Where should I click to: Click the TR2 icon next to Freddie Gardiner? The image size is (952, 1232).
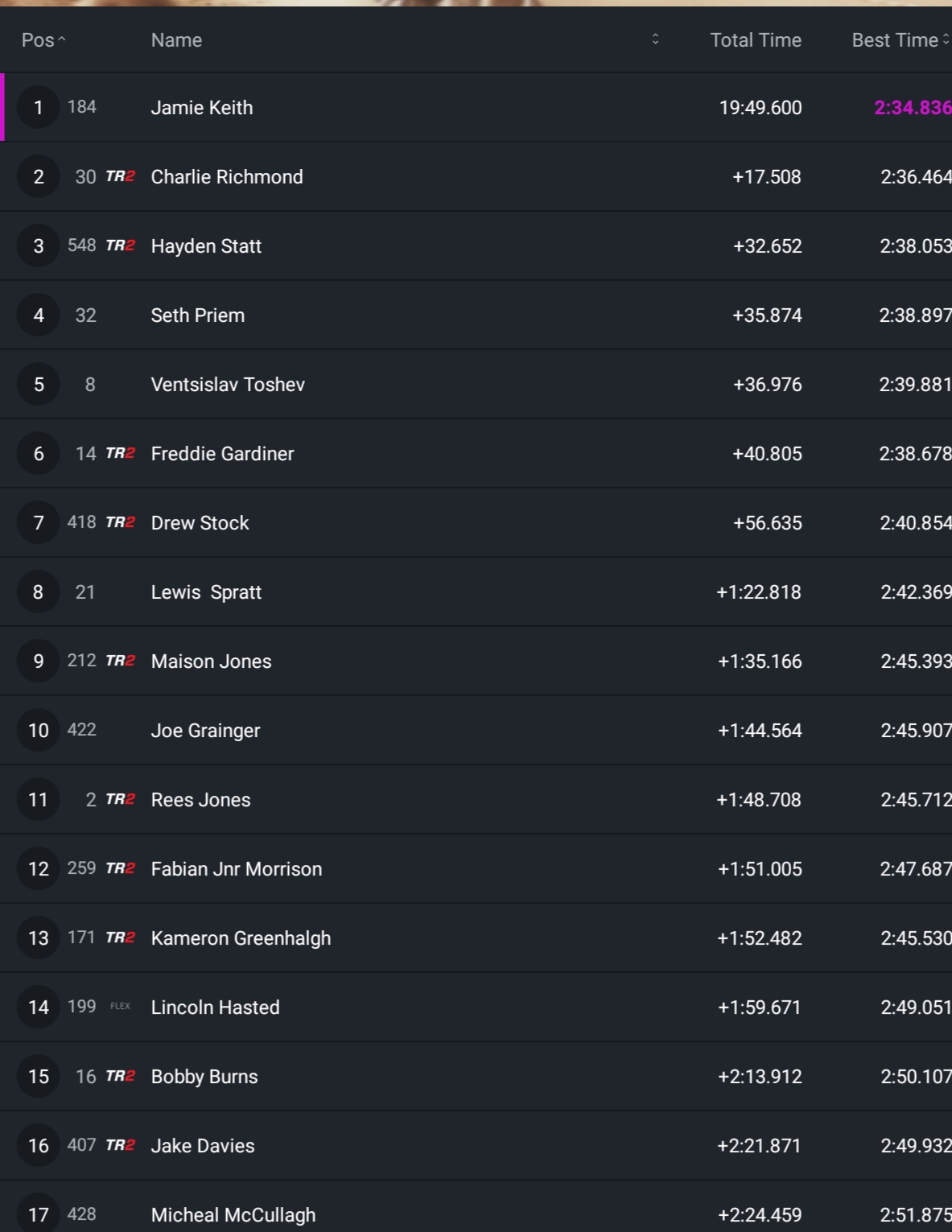click(120, 453)
